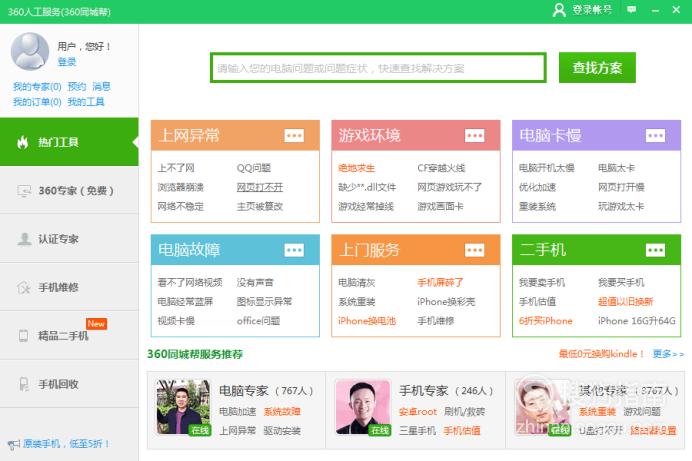692x461 pixels.
Task: Select iPhone 16G升64G option
Action: [636, 321]
